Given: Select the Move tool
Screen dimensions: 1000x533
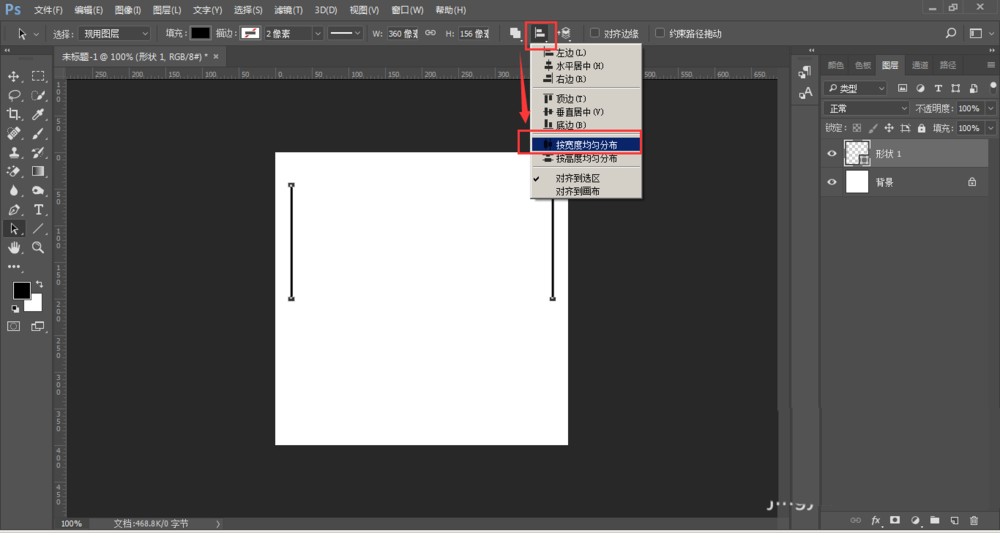Looking at the screenshot, I should coord(14,76).
